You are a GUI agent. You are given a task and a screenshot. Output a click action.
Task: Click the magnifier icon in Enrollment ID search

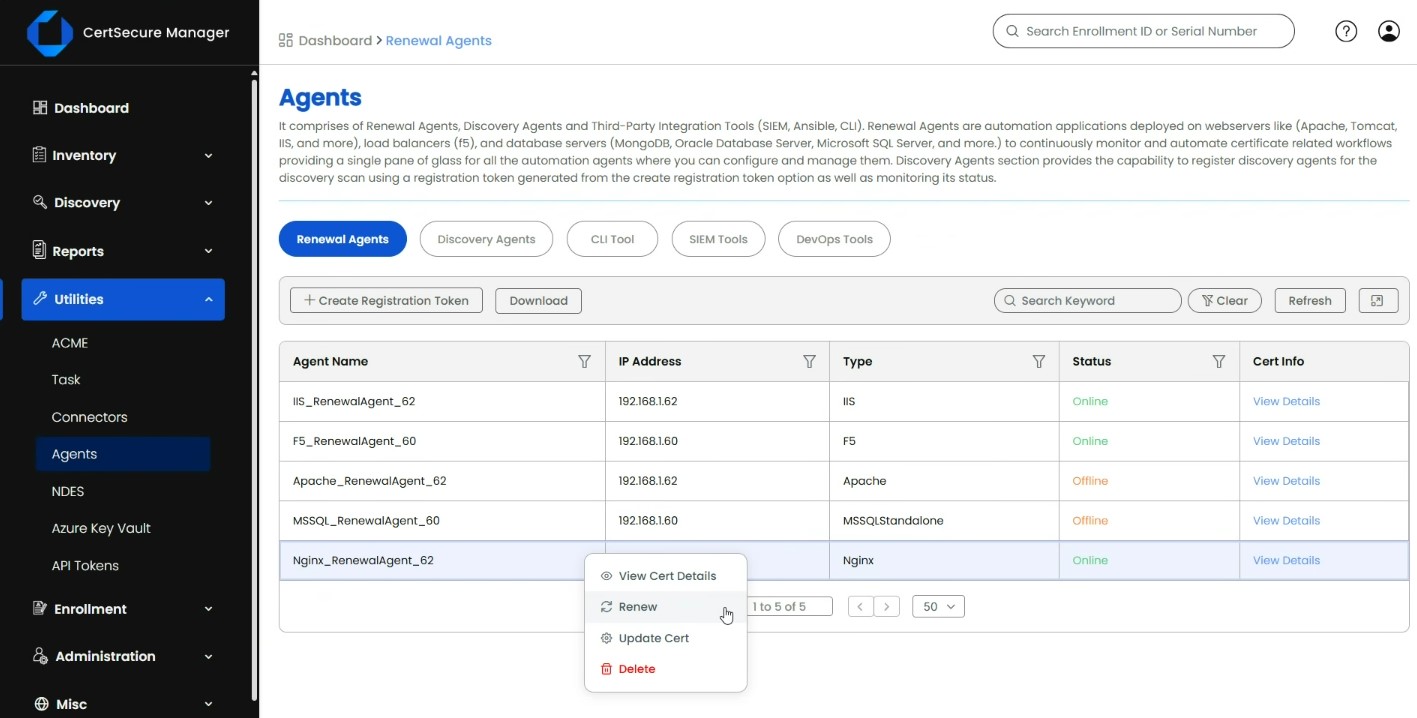[1012, 31]
